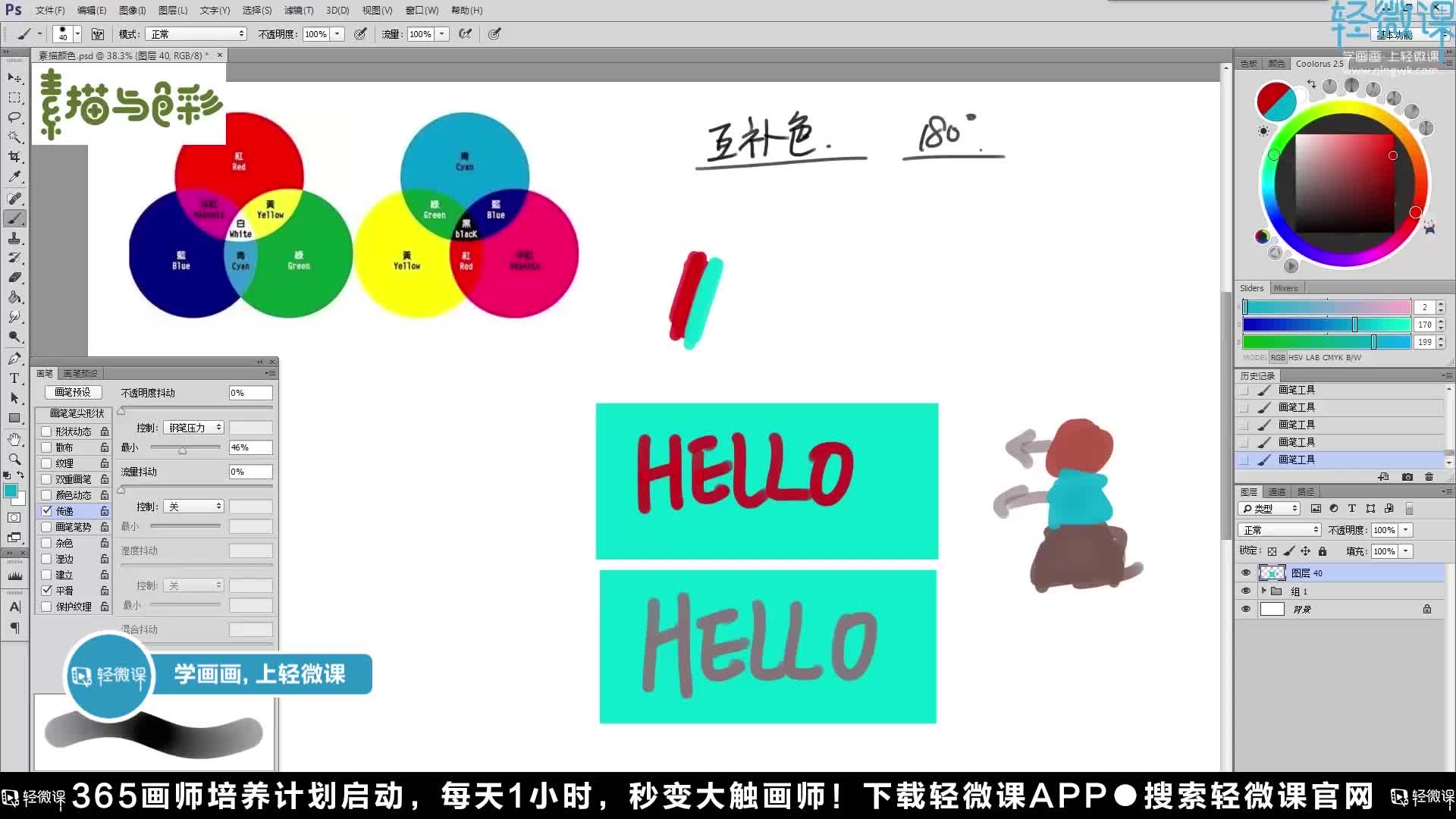Click the 不透明度抖动 percentage field

tap(250, 393)
